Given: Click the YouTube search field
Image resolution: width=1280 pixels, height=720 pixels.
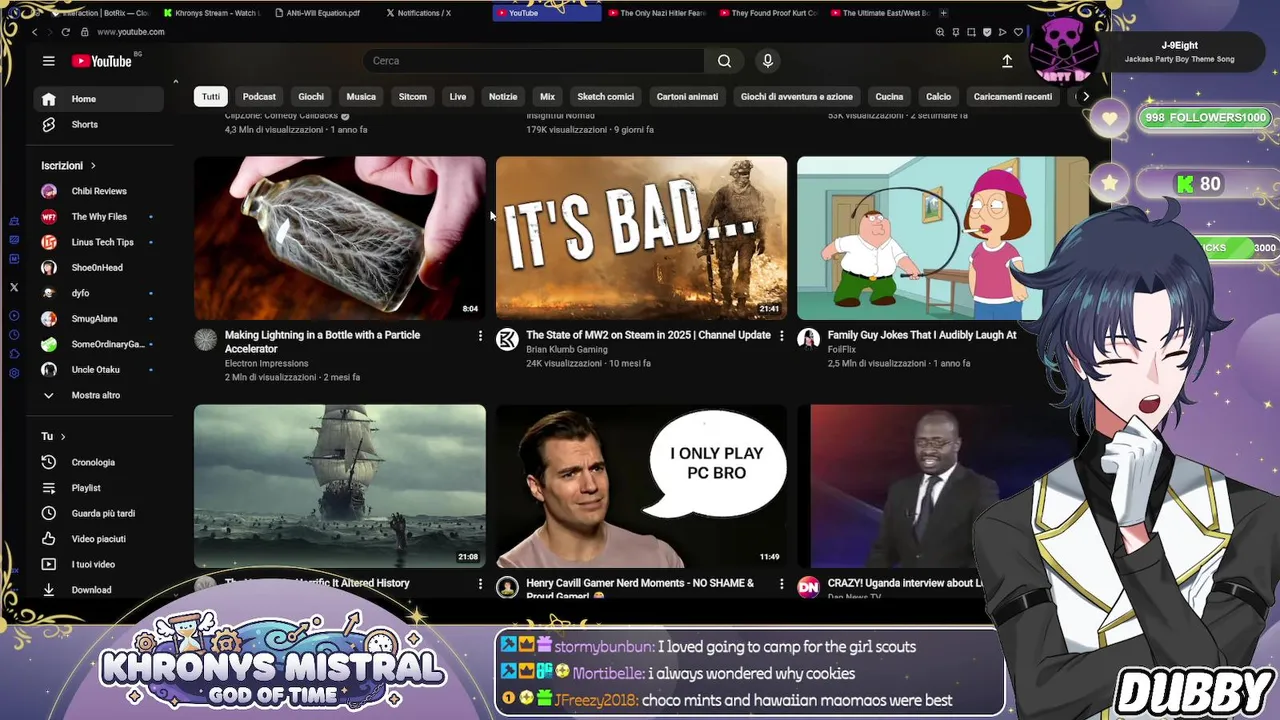Looking at the screenshot, I should tap(535, 61).
